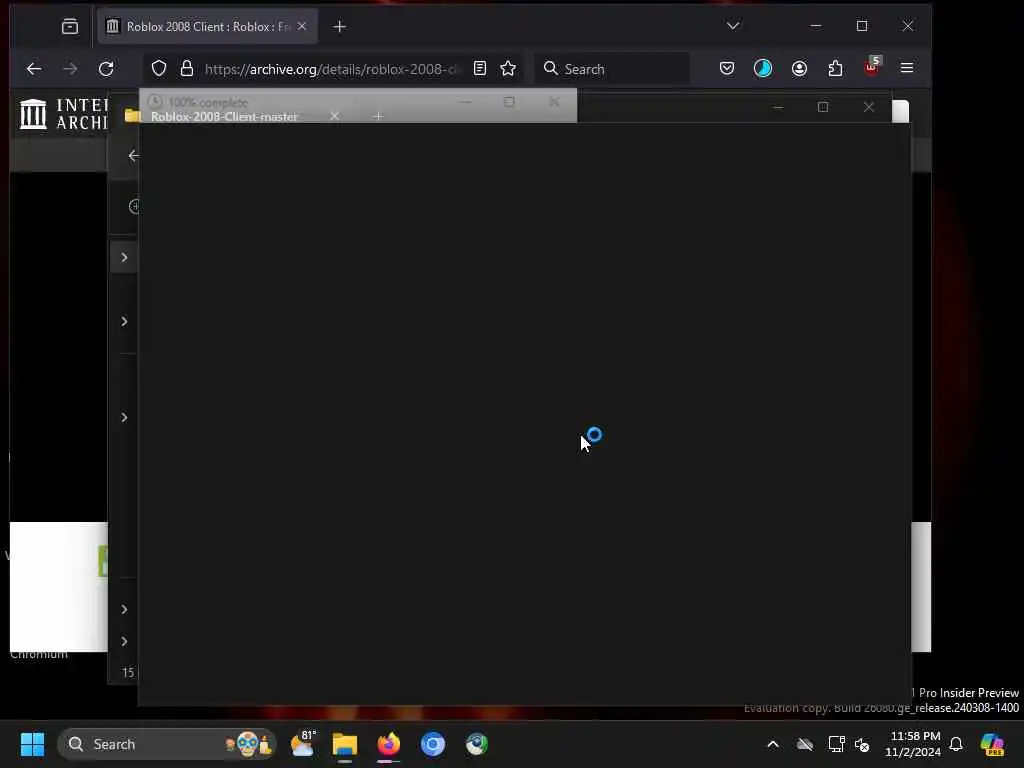
Task: Click the Firefox back arrow button
Action: pyautogui.click(x=34, y=69)
